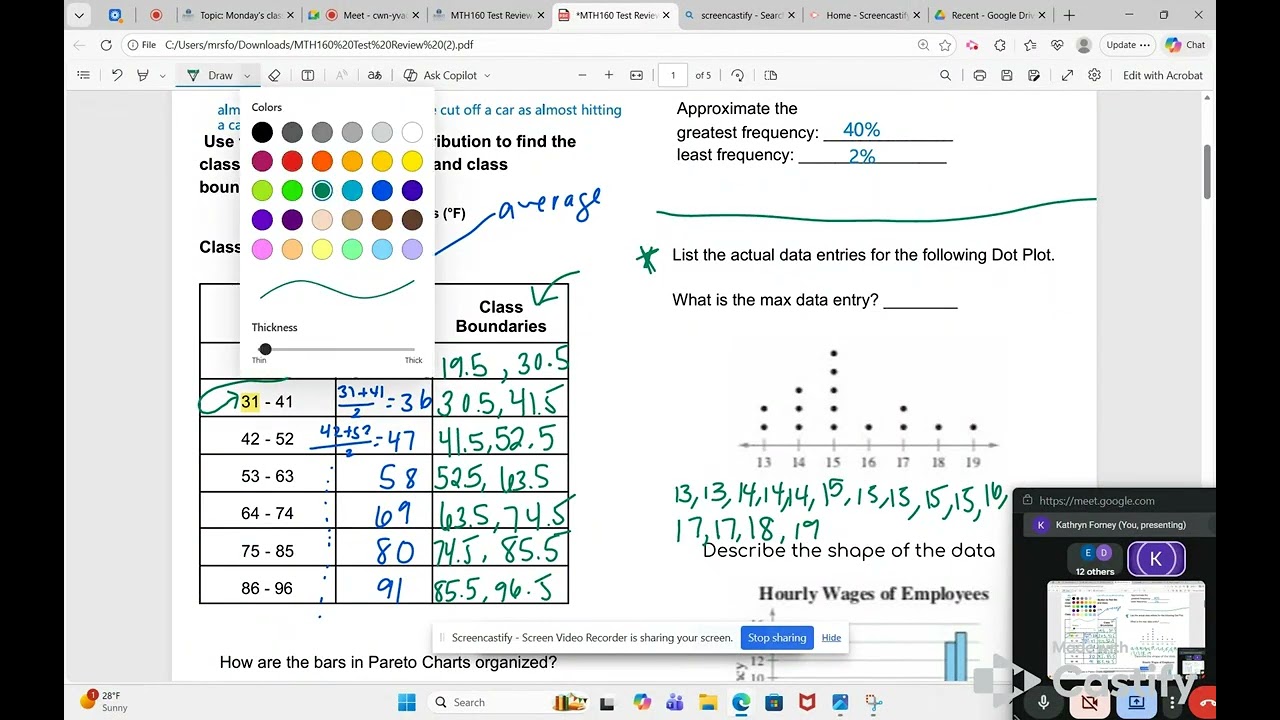Click the browser Update button
This screenshot has width=1280, height=720.
pos(1127,45)
